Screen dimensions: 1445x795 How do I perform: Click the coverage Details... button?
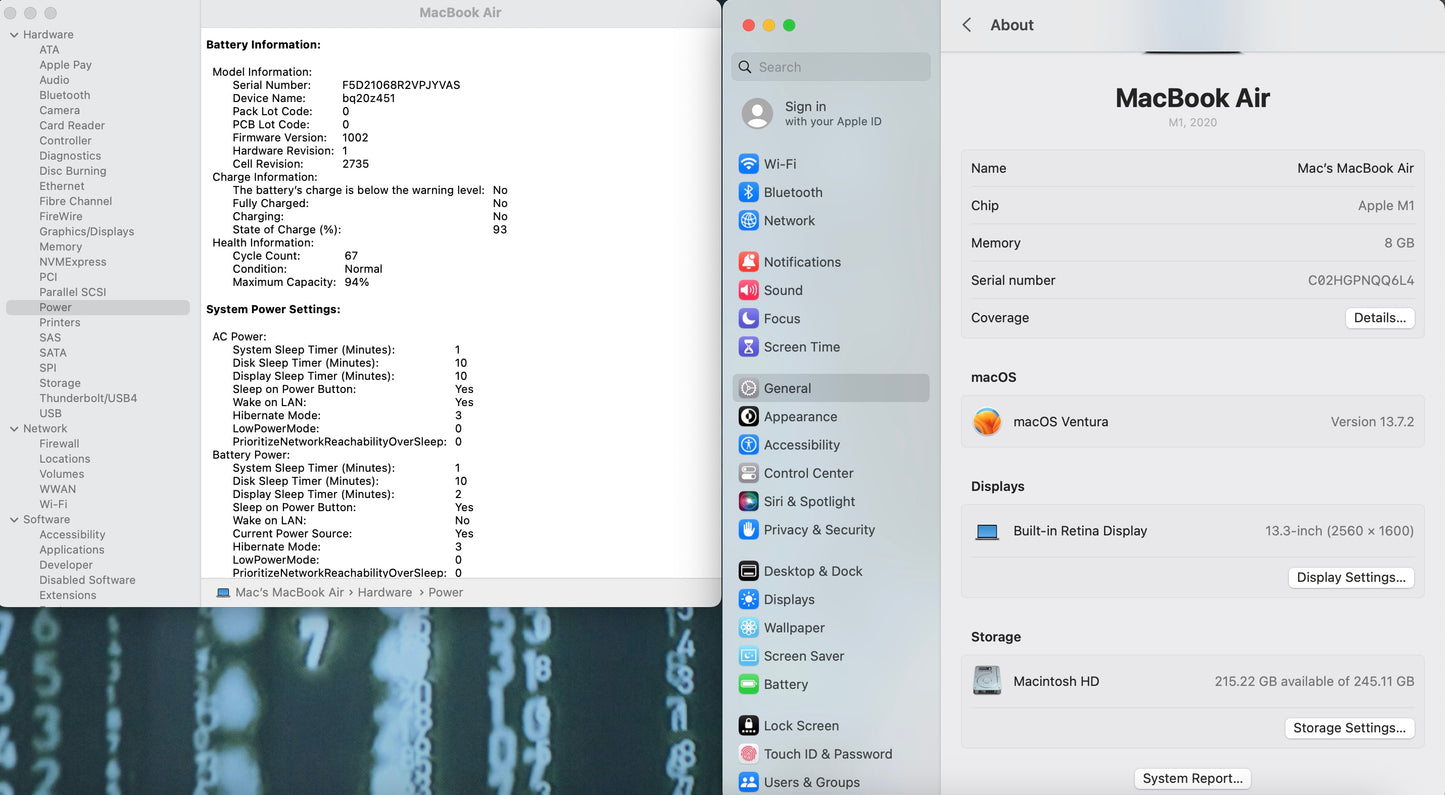[x=1379, y=318]
